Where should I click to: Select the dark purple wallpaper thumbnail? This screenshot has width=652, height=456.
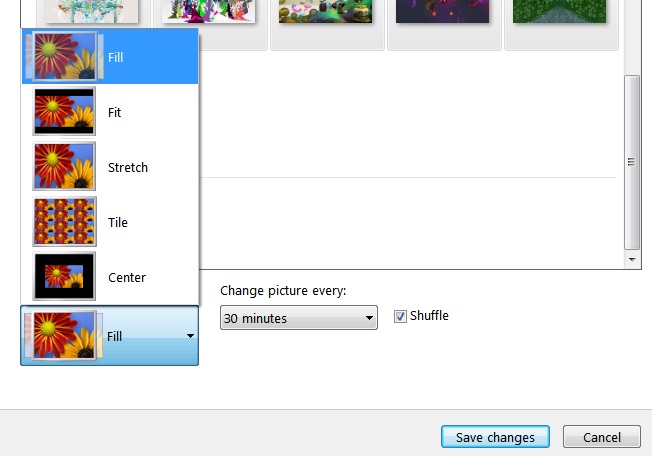point(442,11)
